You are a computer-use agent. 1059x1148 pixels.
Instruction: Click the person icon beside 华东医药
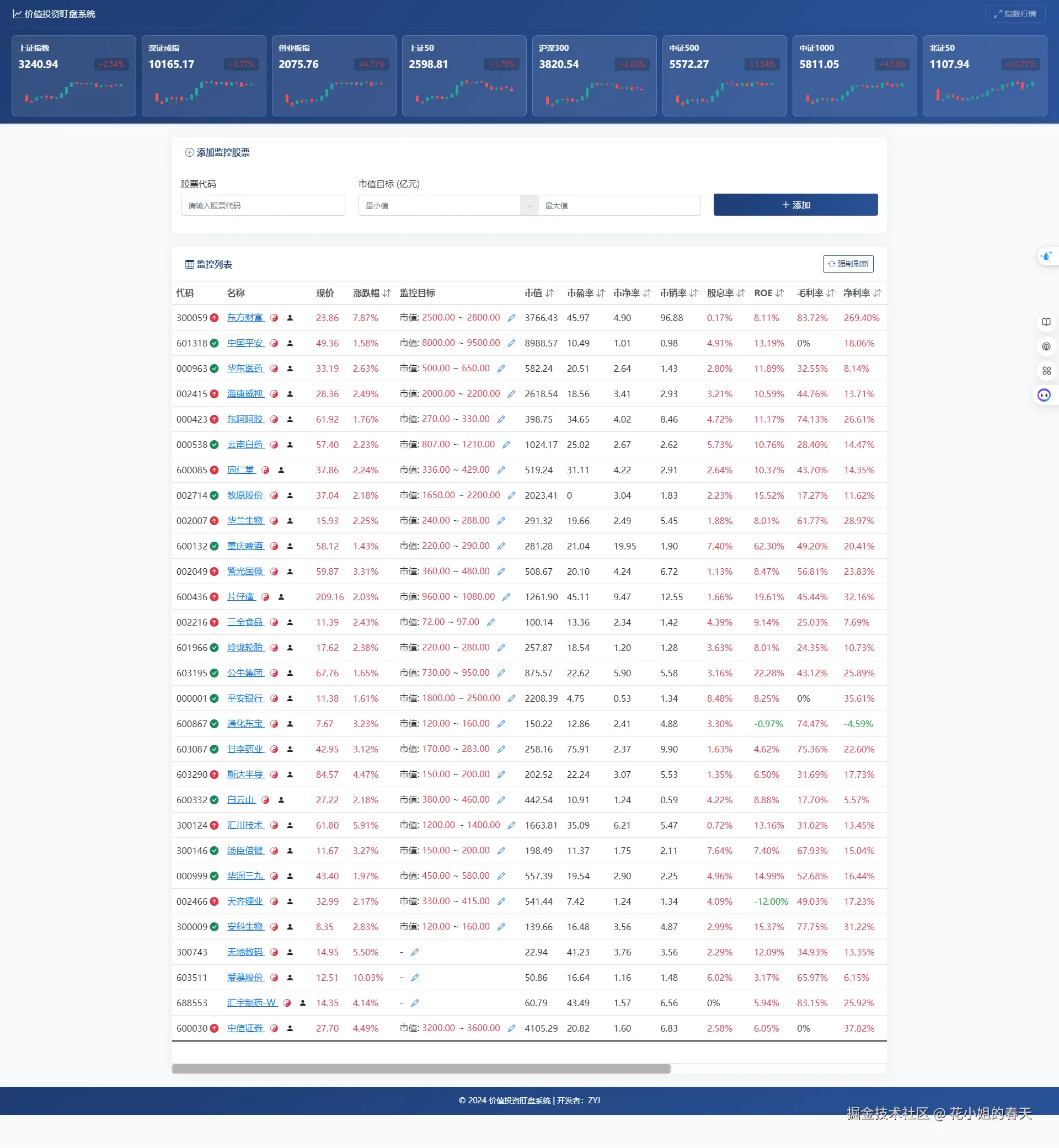290,369
